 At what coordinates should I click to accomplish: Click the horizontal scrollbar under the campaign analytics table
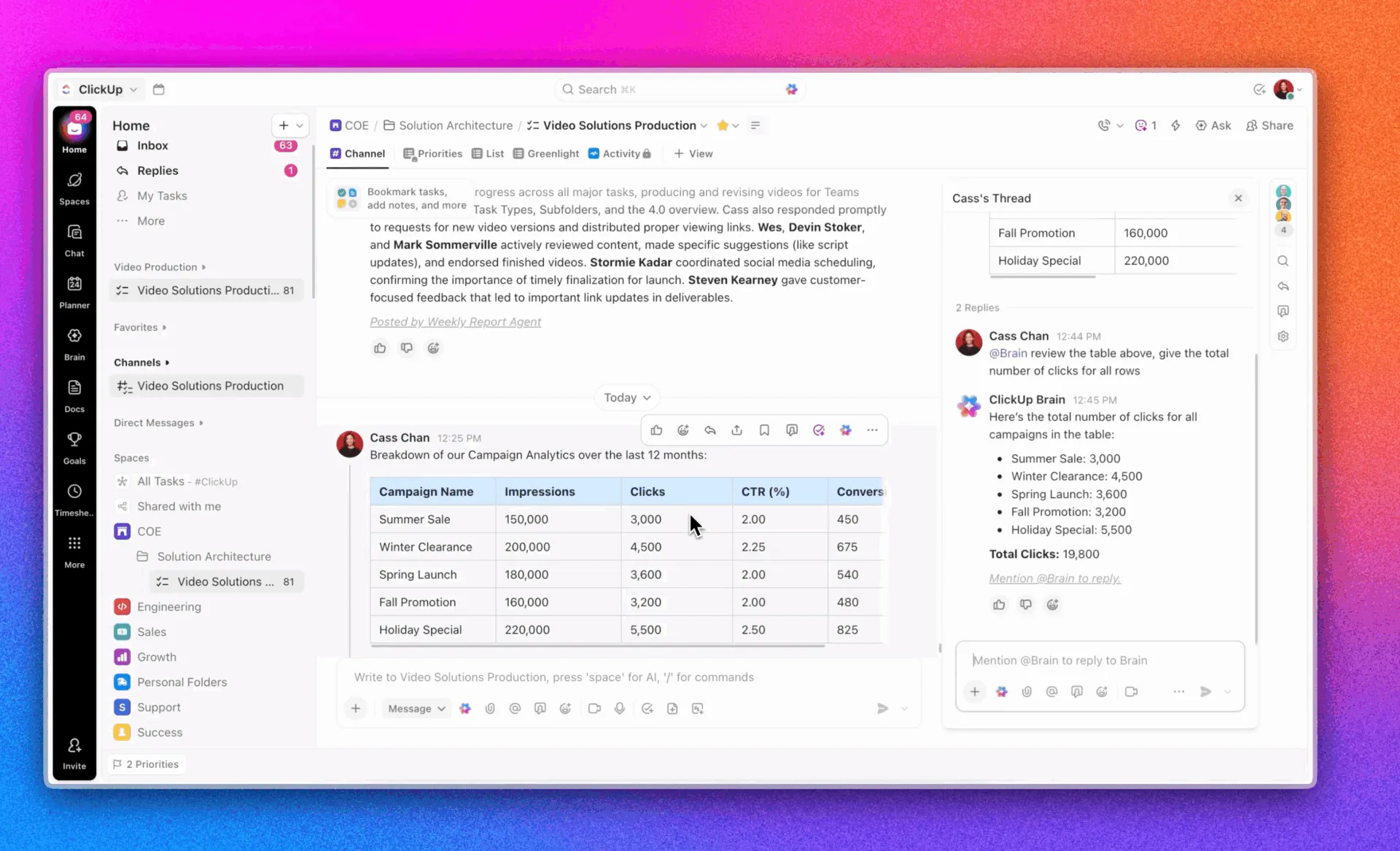pos(597,645)
